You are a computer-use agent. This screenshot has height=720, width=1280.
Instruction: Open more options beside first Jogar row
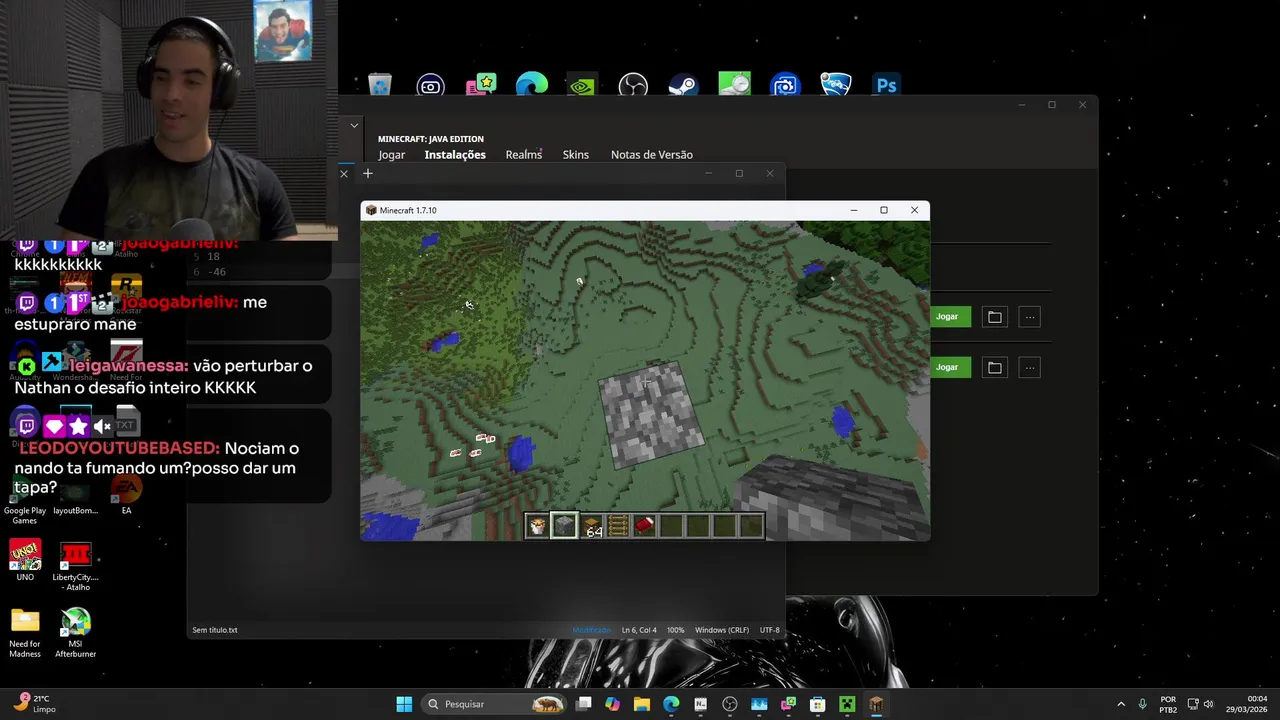(1030, 317)
